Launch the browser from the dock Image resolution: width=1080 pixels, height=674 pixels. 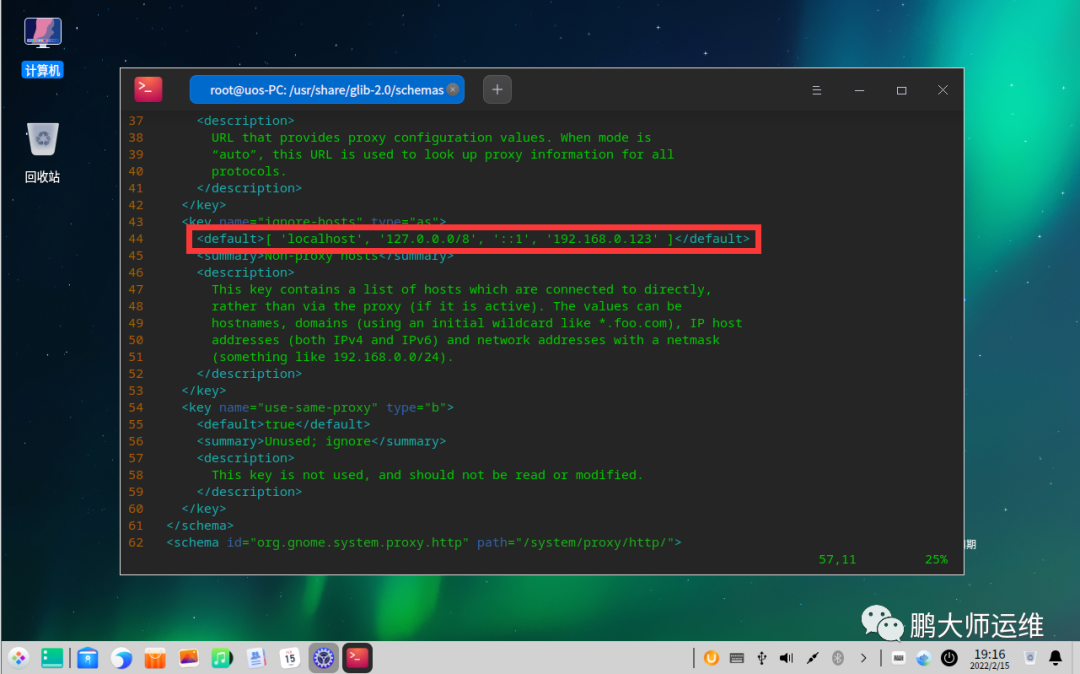pyautogui.click(x=121, y=658)
